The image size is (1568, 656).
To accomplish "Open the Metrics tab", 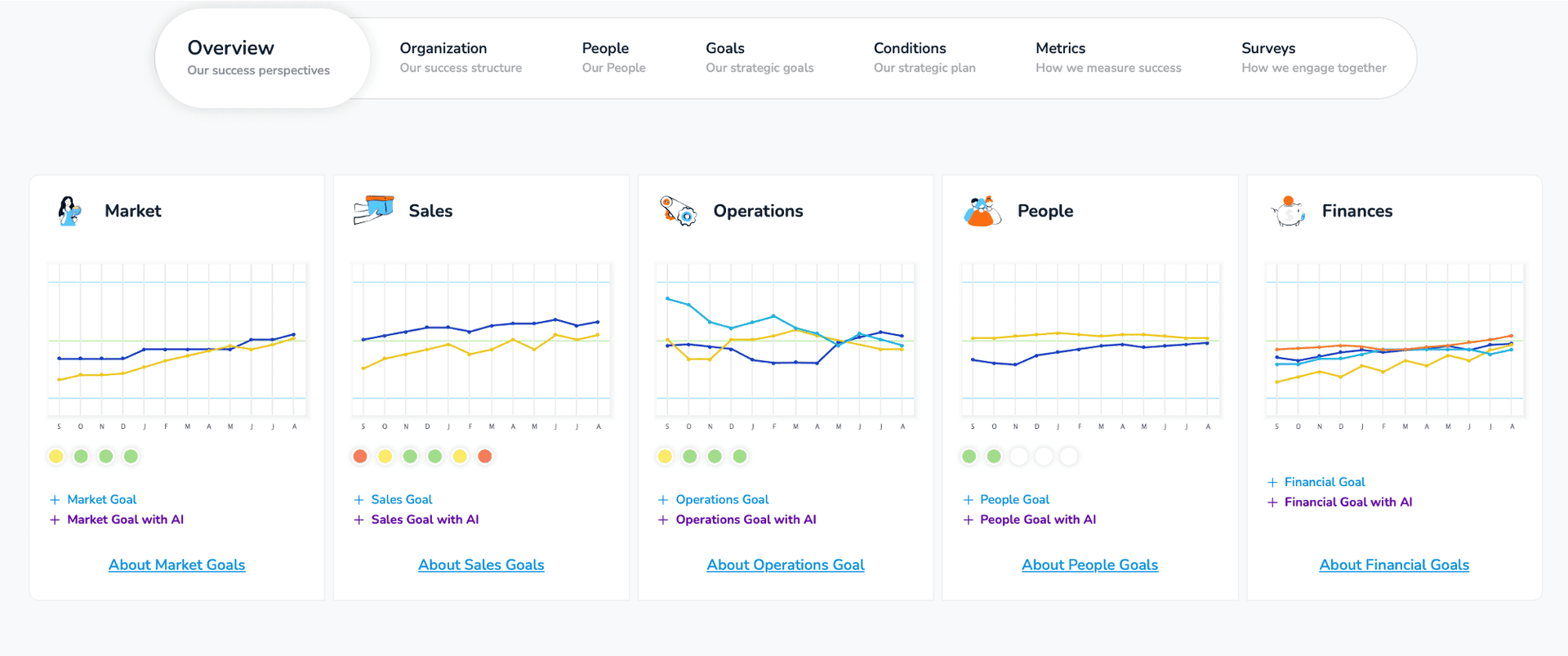I will point(1108,57).
